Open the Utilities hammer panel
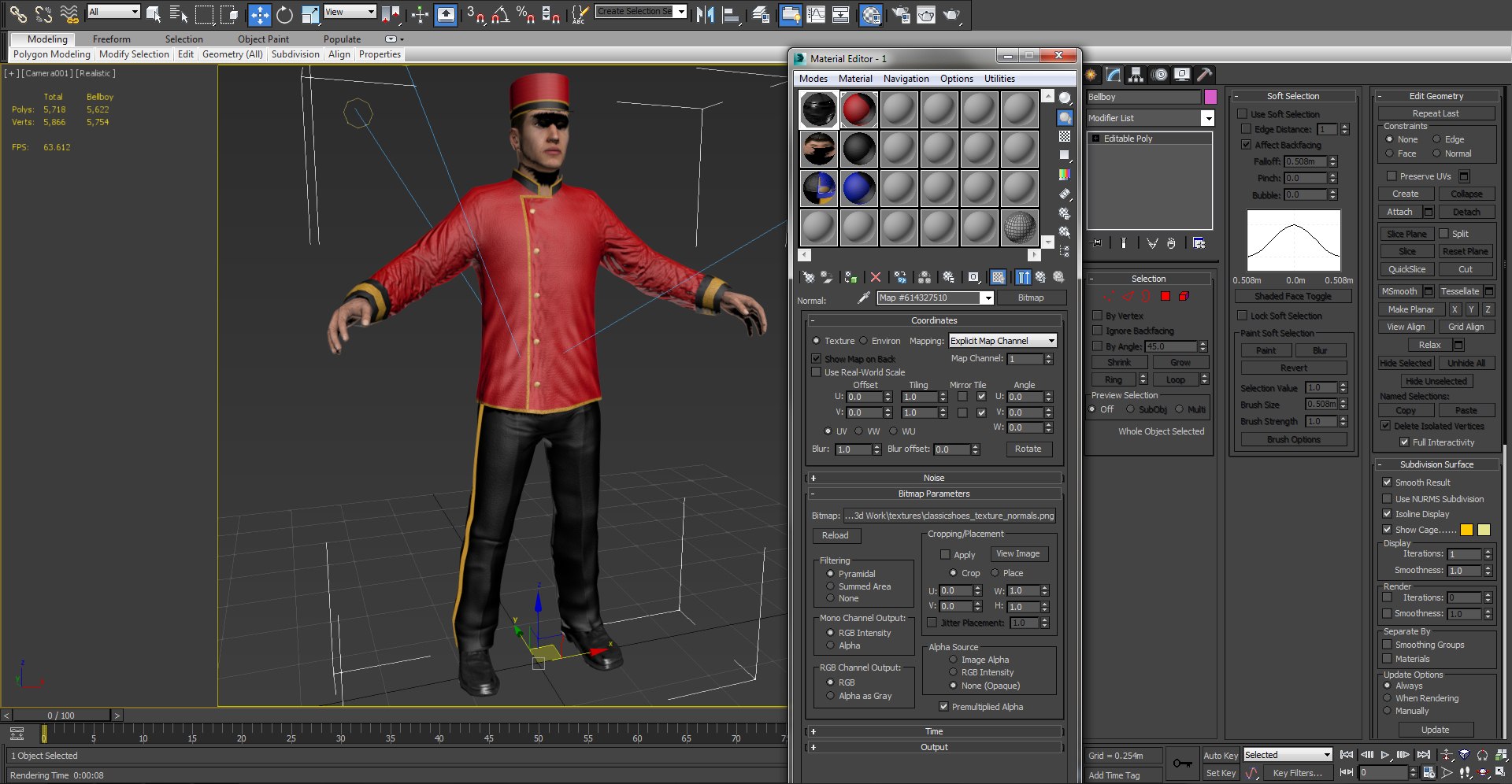Screen dimensions: 1512x784 pyautogui.click(x=1205, y=75)
